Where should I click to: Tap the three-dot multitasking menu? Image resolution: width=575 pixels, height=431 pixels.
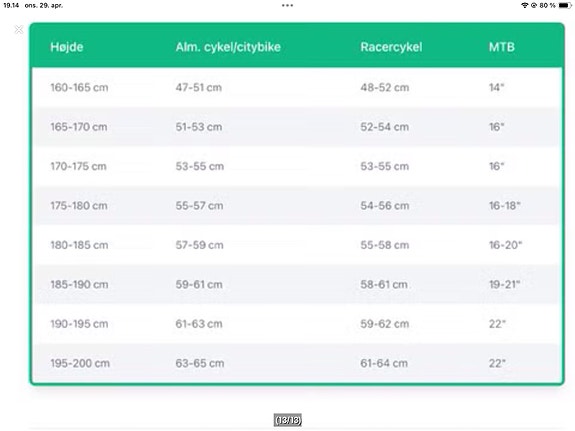(288, 6)
